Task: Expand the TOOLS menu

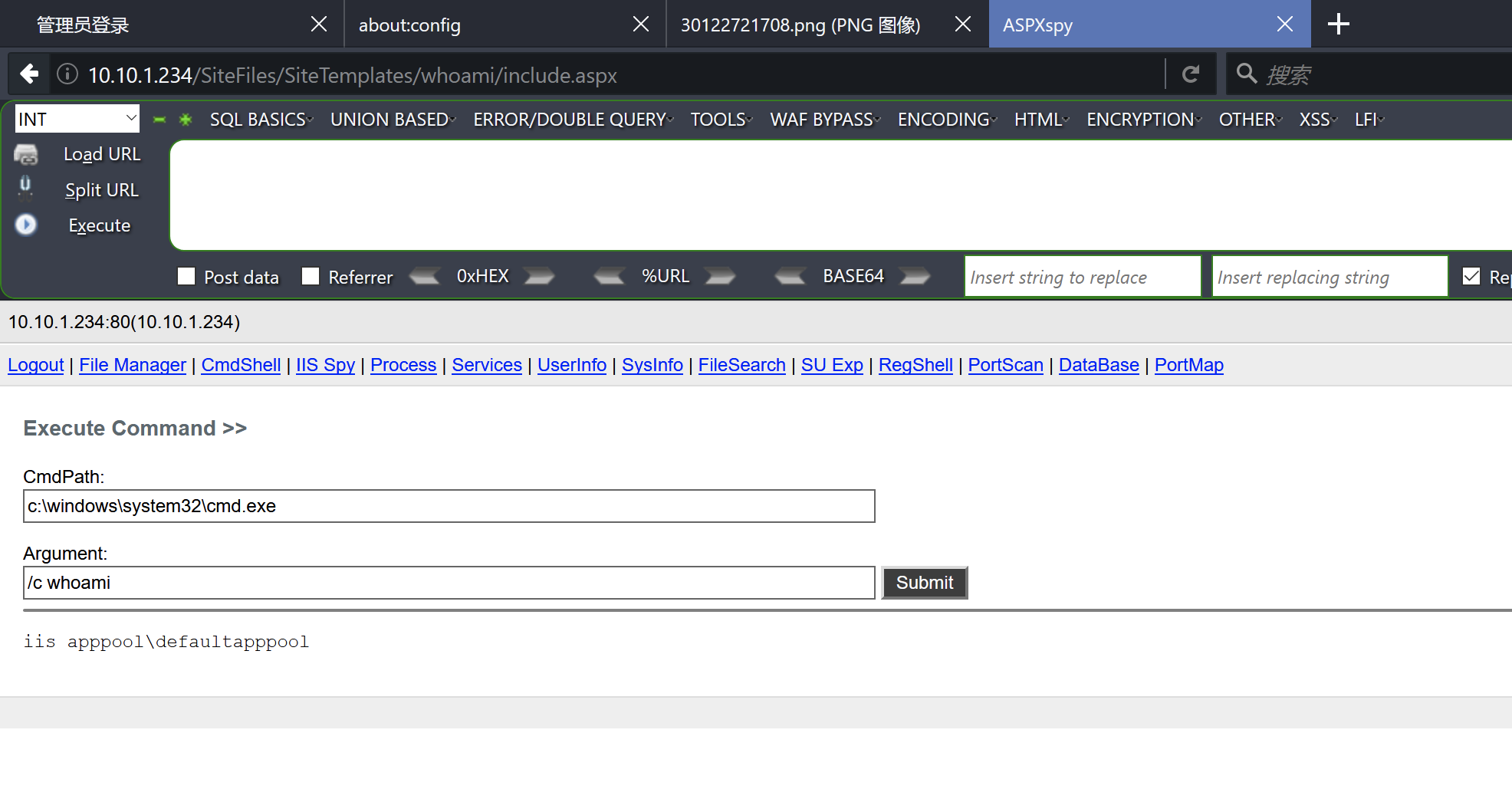Action: 721,120
